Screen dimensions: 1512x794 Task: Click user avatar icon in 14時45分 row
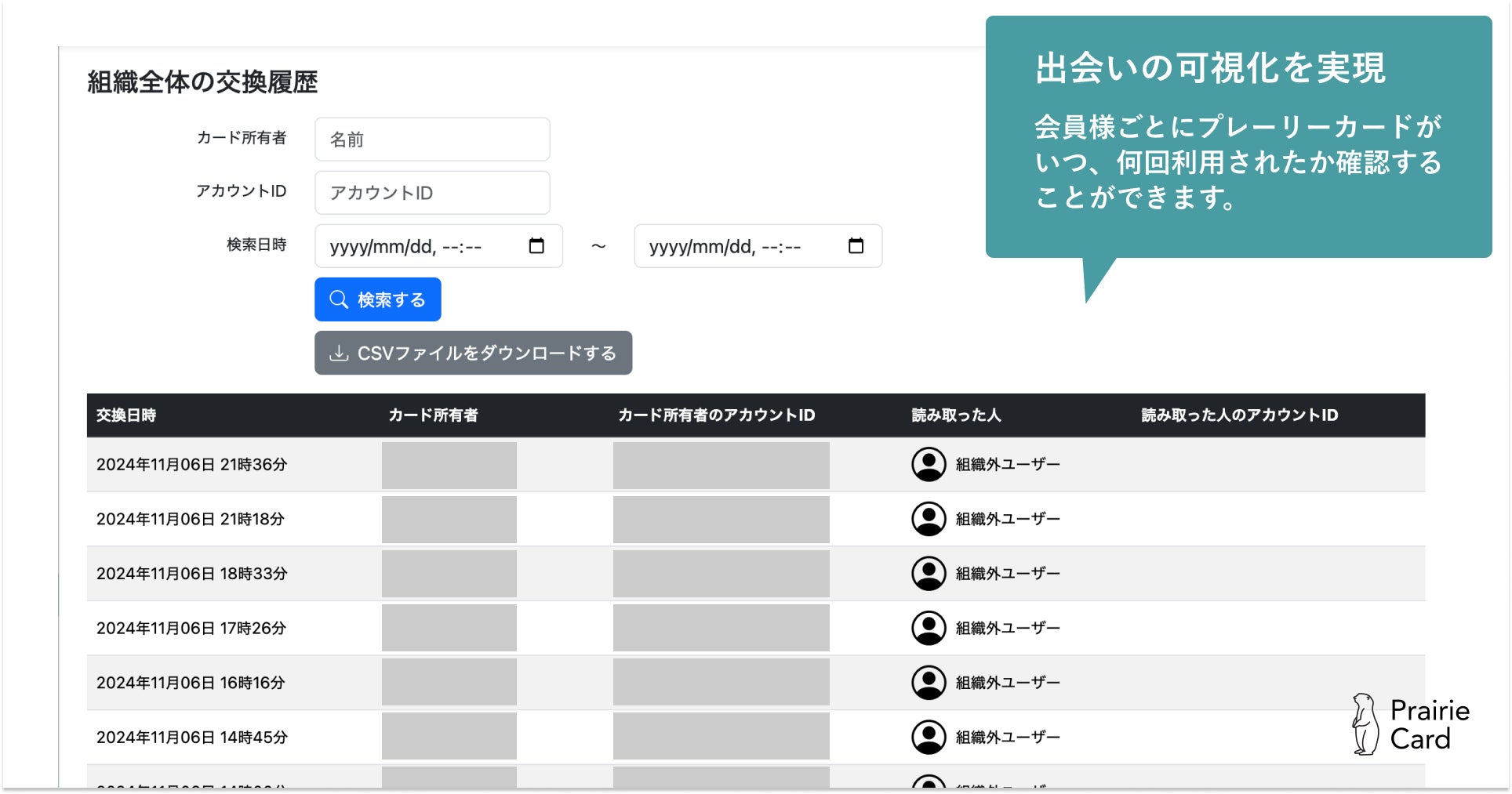tap(929, 737)
